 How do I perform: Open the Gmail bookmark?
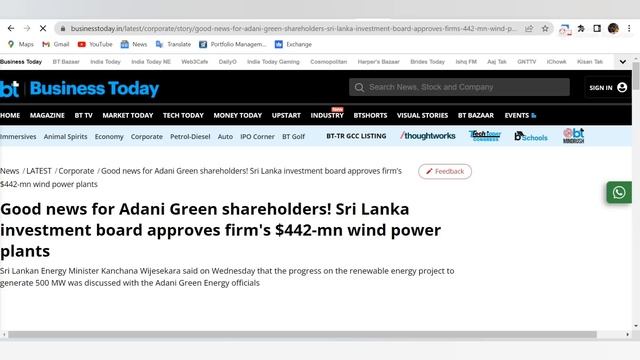pyautogui.click(x=56, y=44)
